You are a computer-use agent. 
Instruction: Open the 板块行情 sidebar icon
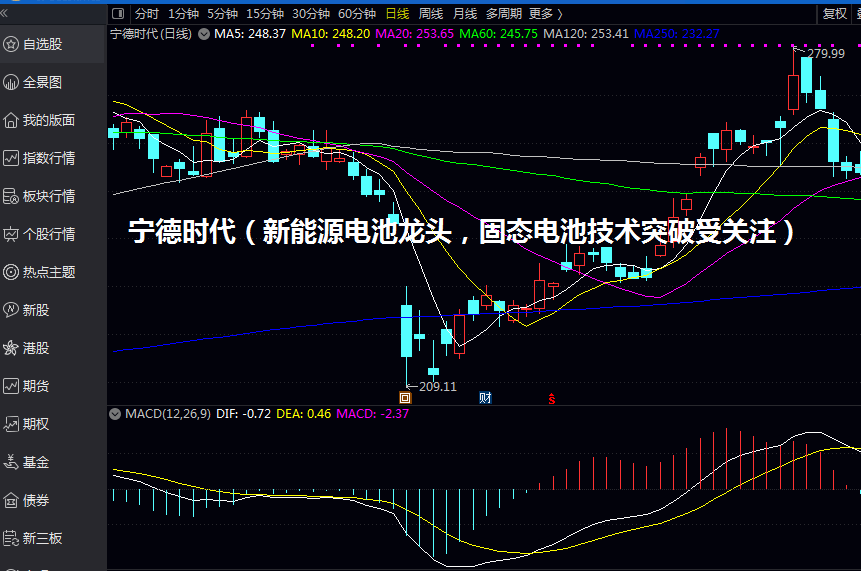11,196
